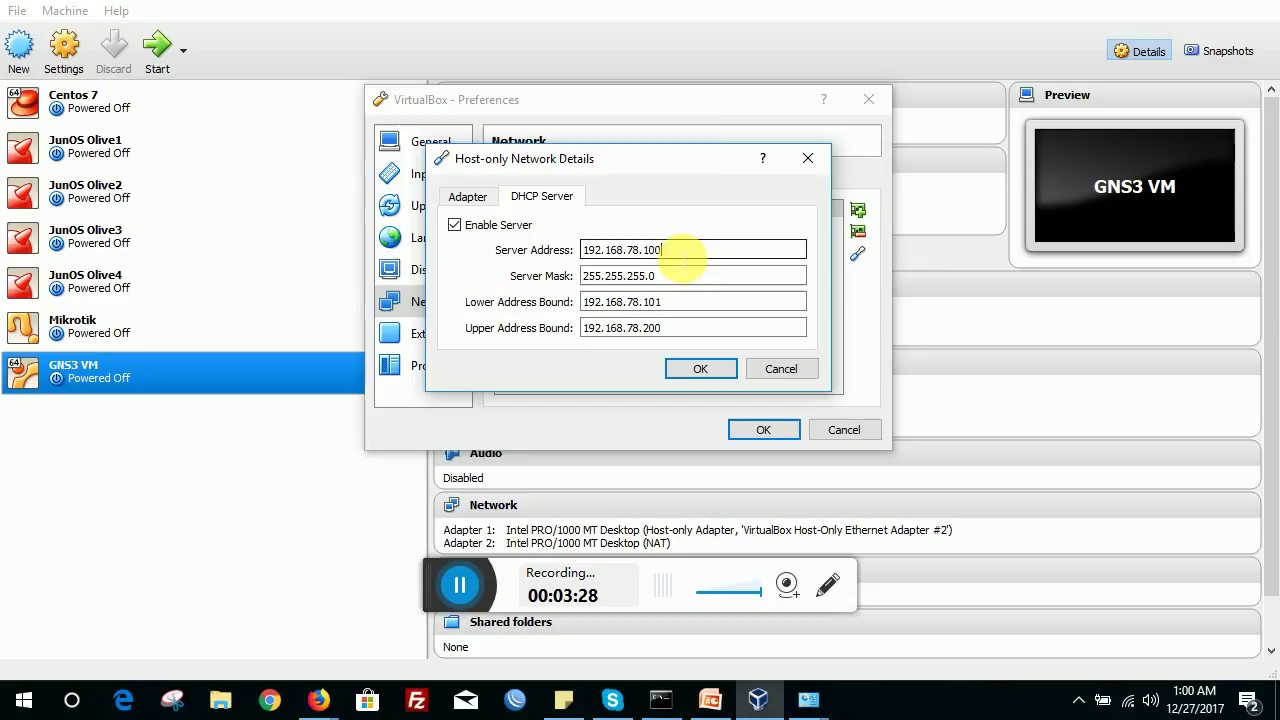Open help for Host-only Network Details dialog
The height and width of the screenshot is (720, 1280).
pyautogui.click(x=762, y=158)
